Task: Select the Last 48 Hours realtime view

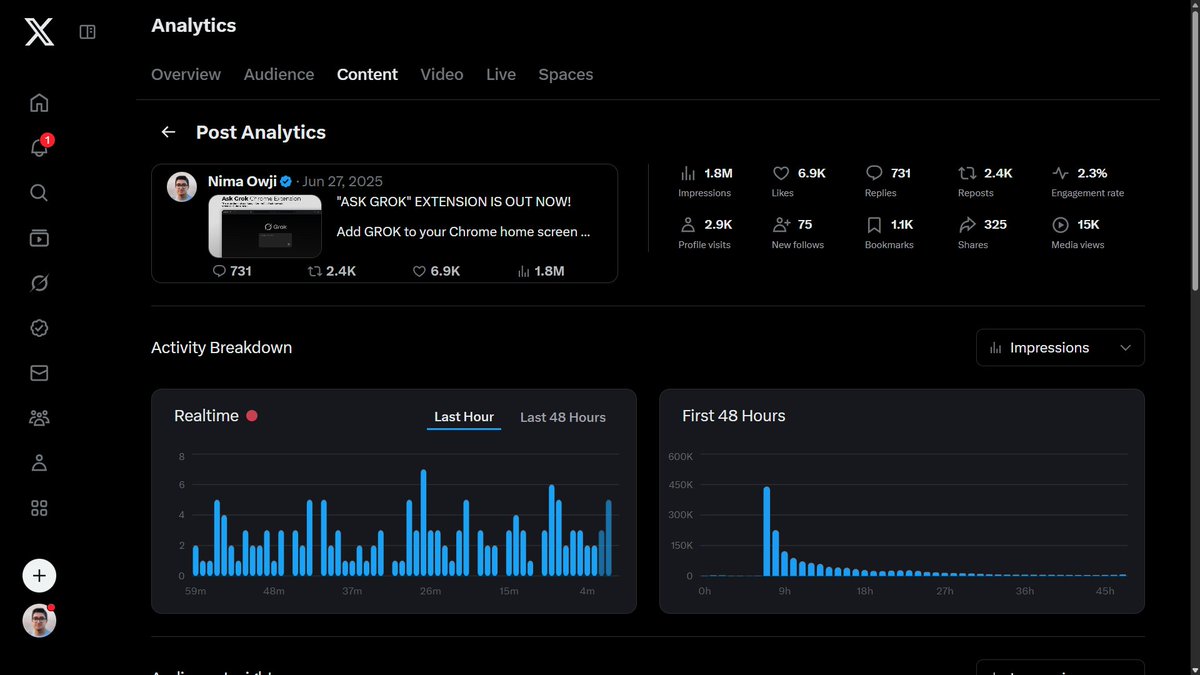Action: pos(563,417)
